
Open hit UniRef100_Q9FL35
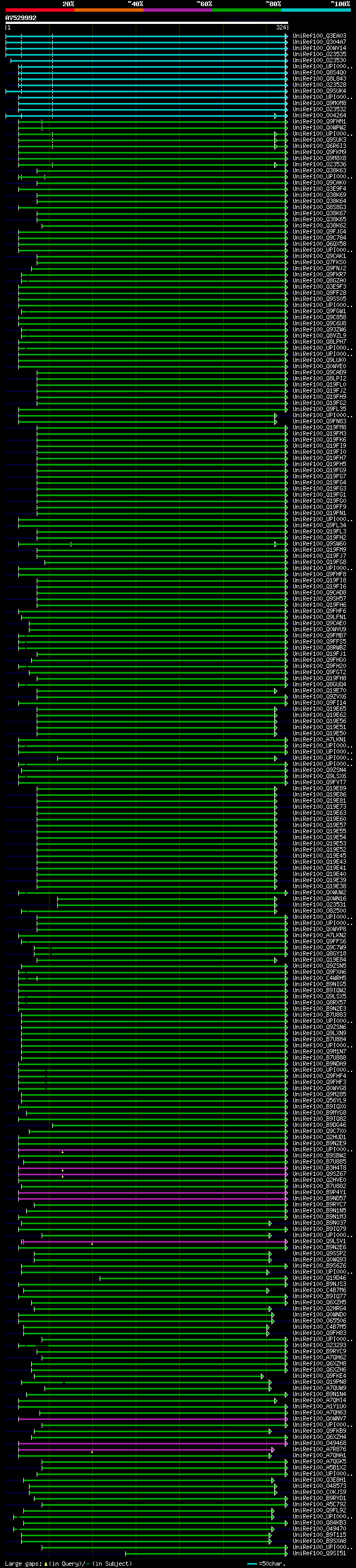point(319,409)
